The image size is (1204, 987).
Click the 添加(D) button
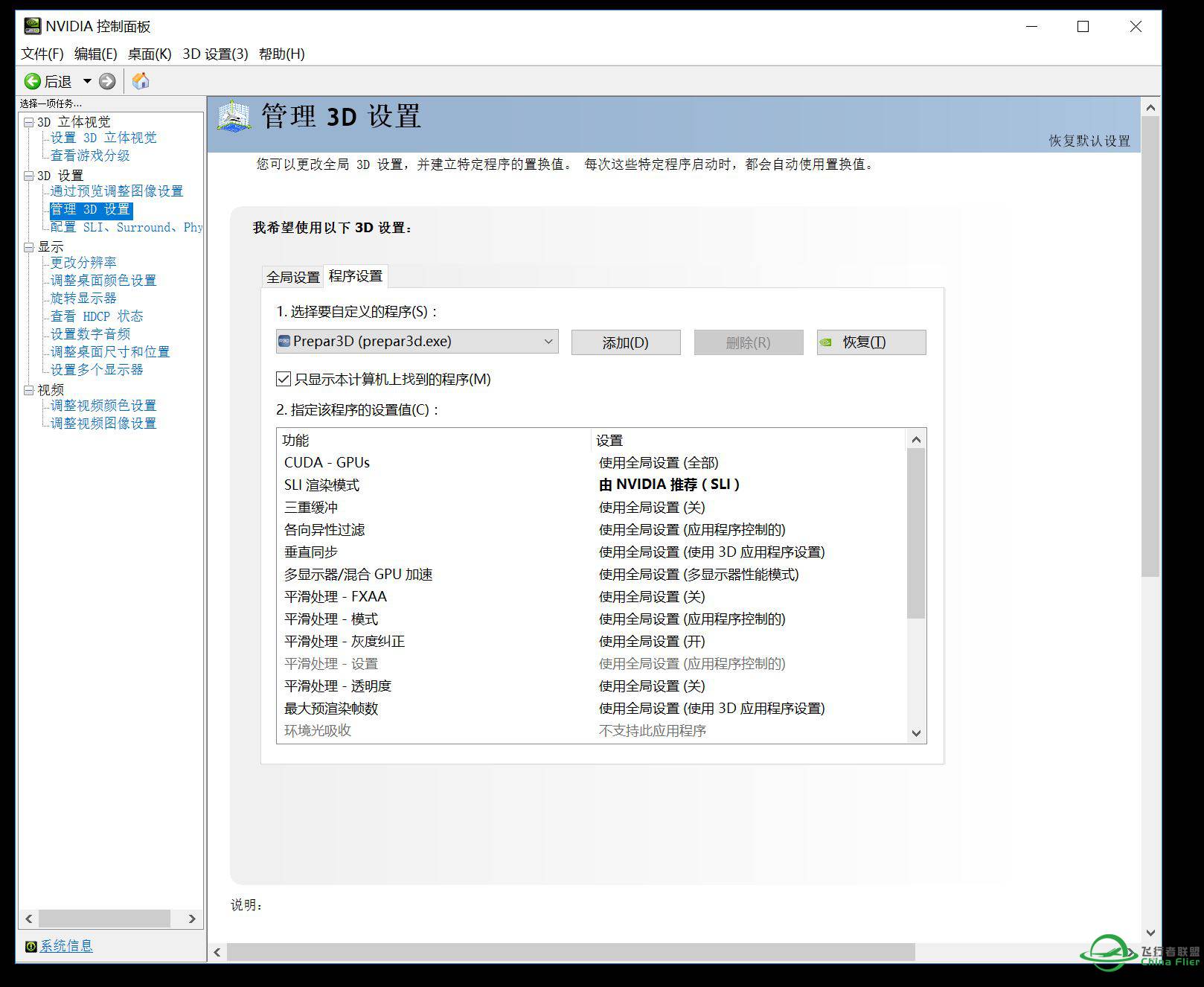click(626, 342)
